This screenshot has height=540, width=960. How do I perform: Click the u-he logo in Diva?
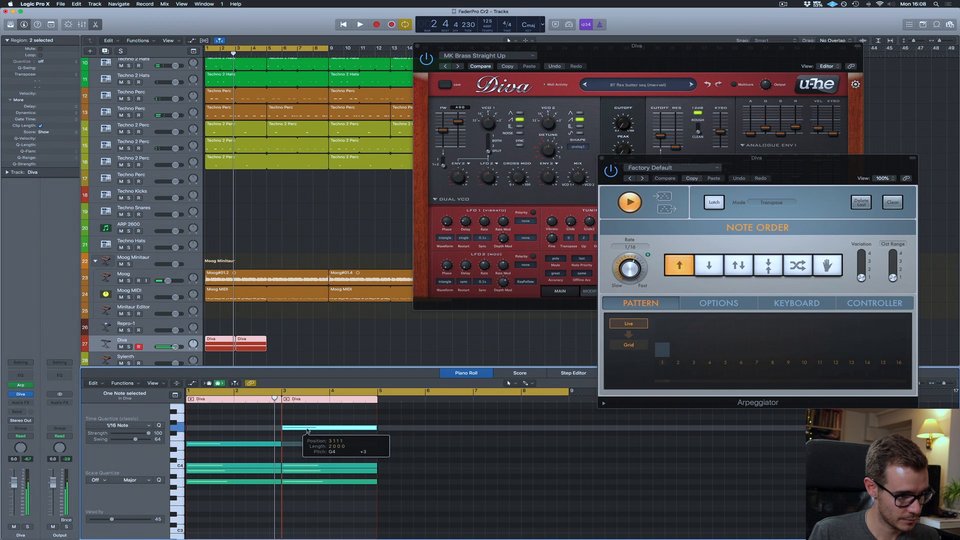pyautogui.click(x=817, y=84)
